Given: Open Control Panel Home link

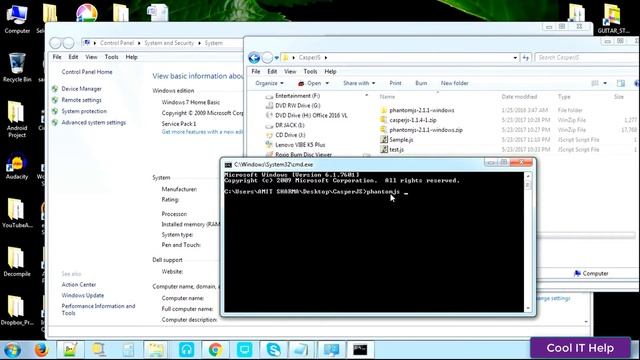Looking at the screenshot, I should (x=87, y=72).
